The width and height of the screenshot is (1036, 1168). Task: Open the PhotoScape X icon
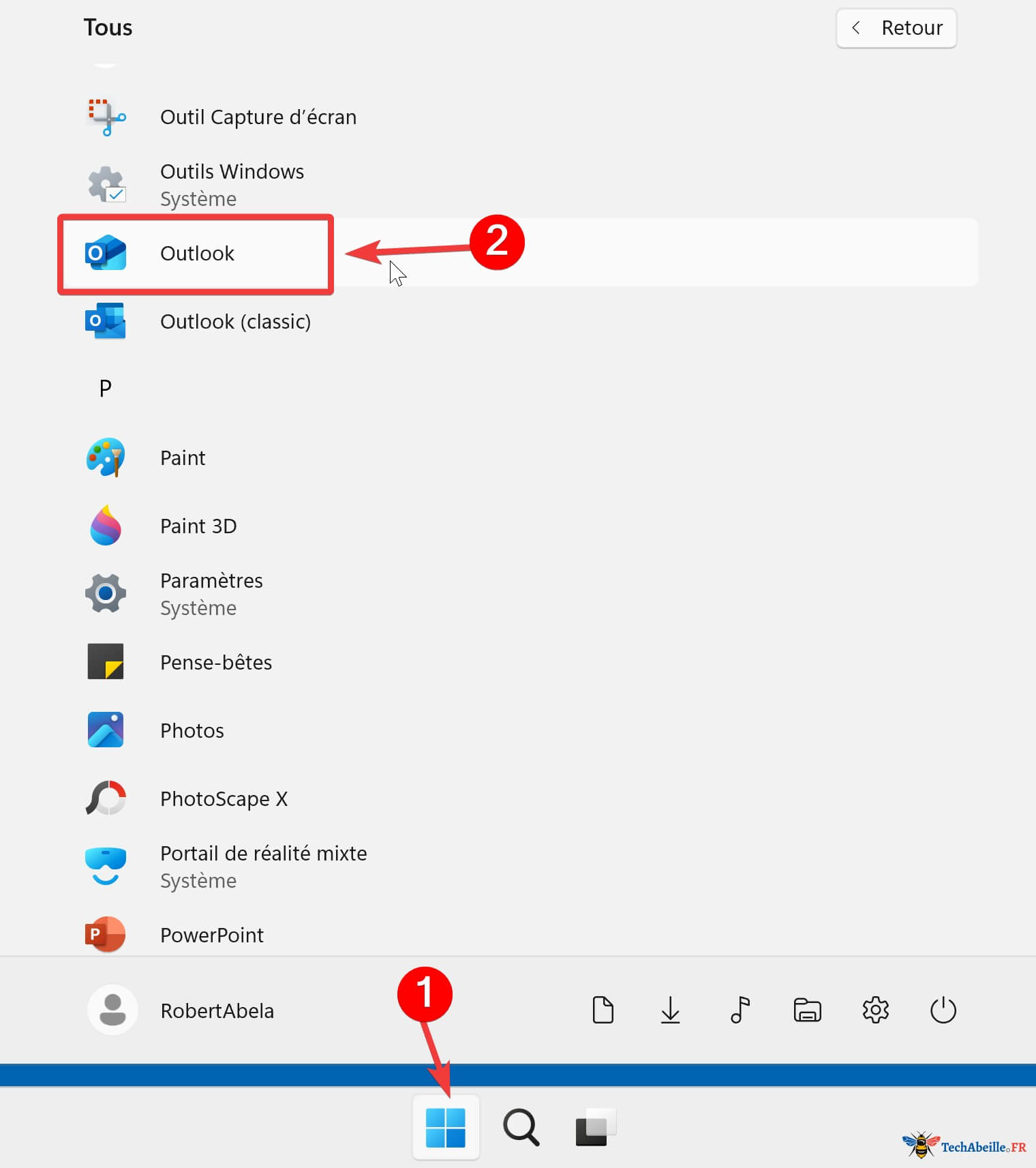[106, 798]
